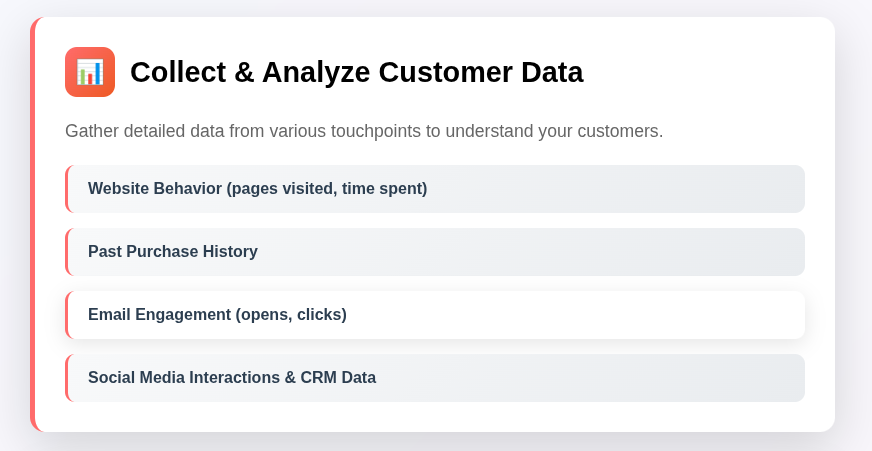Click red accent bar of Social Media item
Viewport: 872px width, 451px height.
coord(67,378)
